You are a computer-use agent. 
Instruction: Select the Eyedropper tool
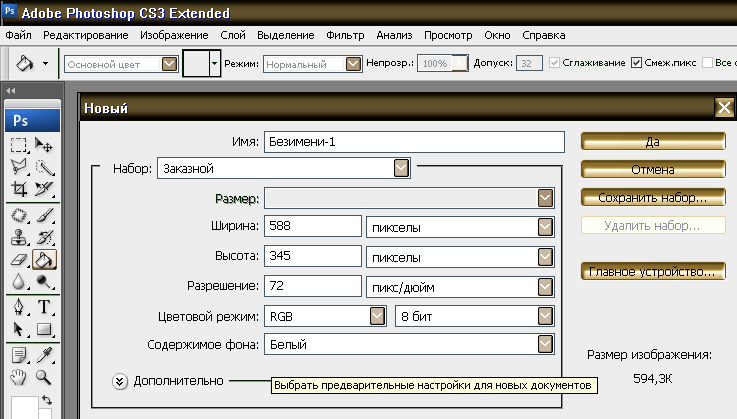coord(44,355)
